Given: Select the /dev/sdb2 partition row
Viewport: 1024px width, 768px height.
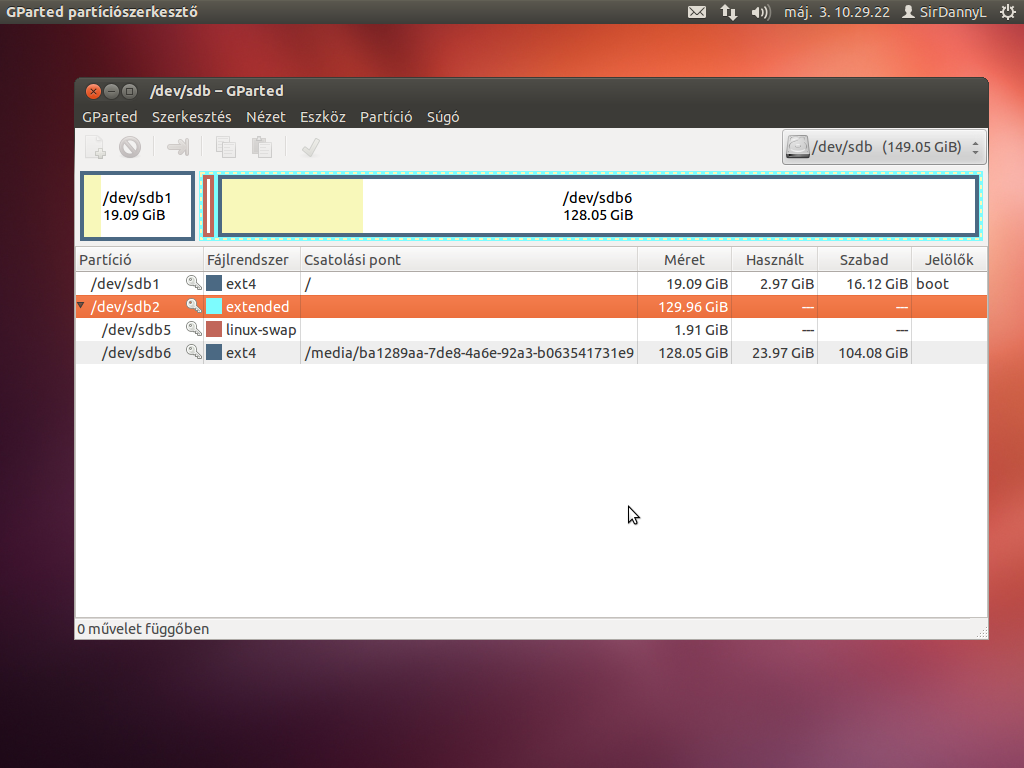Looking at the screenshot, I should [x=531, y=306].
